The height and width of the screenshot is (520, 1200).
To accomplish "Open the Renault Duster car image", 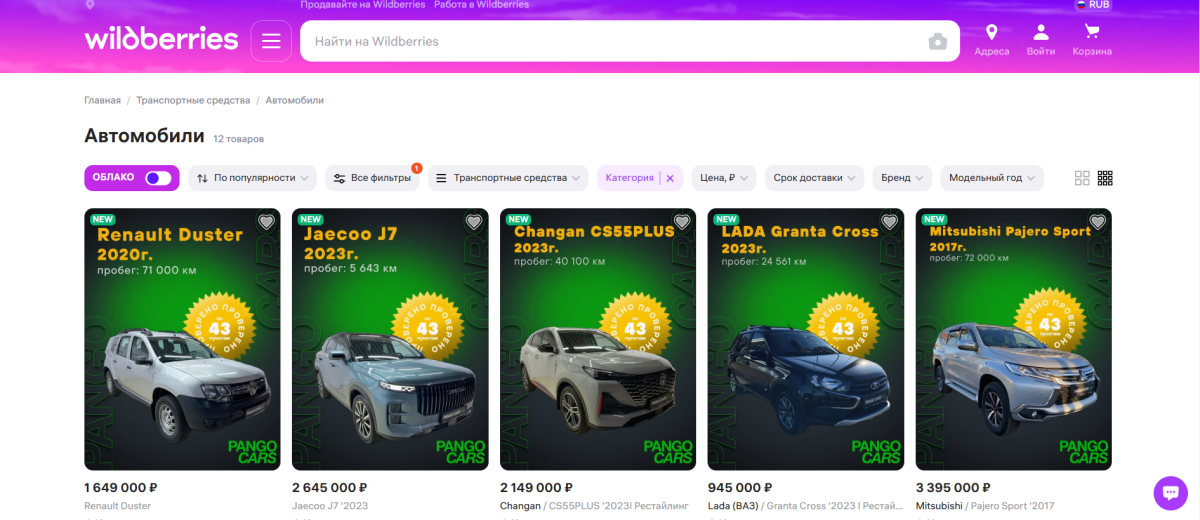I will [182, 339].
